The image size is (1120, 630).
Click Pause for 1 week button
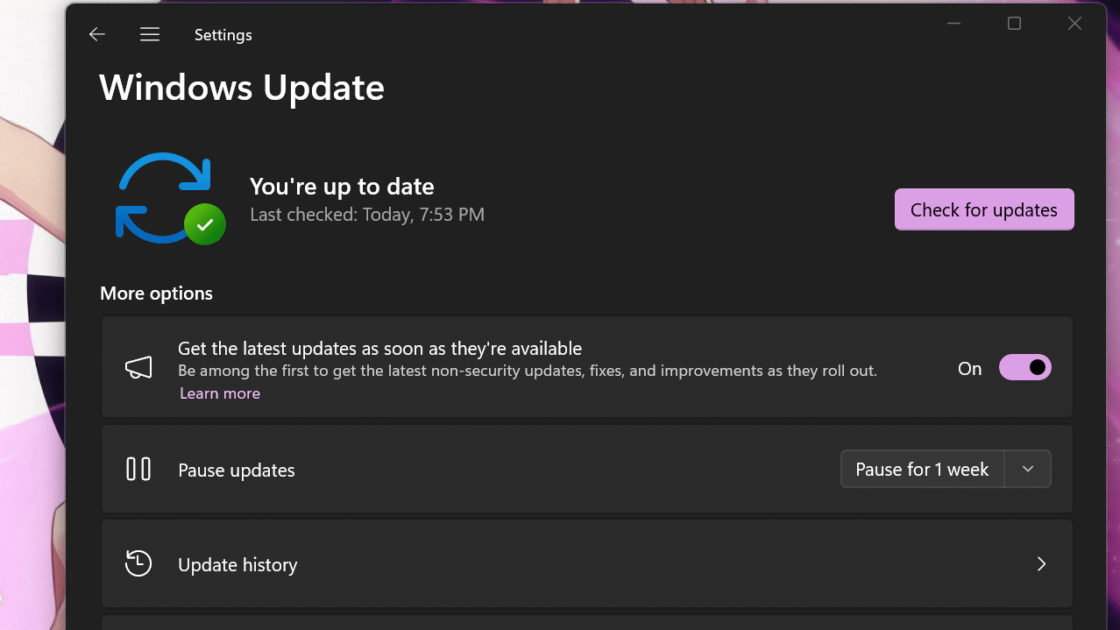922,469
